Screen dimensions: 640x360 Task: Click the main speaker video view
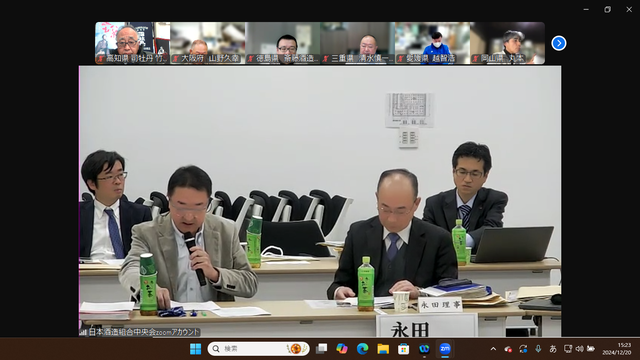320,201
